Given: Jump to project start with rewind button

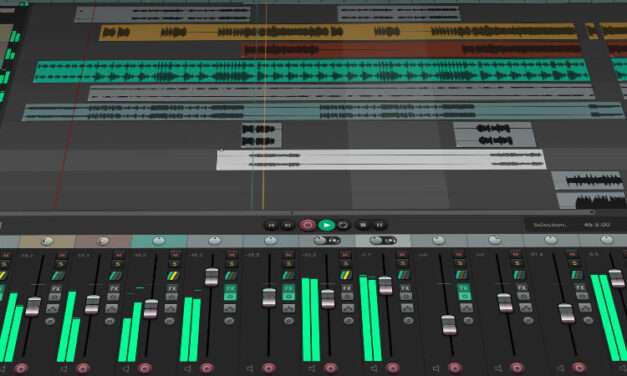Looking at the screenshot, I should click(x=271, y=226).
